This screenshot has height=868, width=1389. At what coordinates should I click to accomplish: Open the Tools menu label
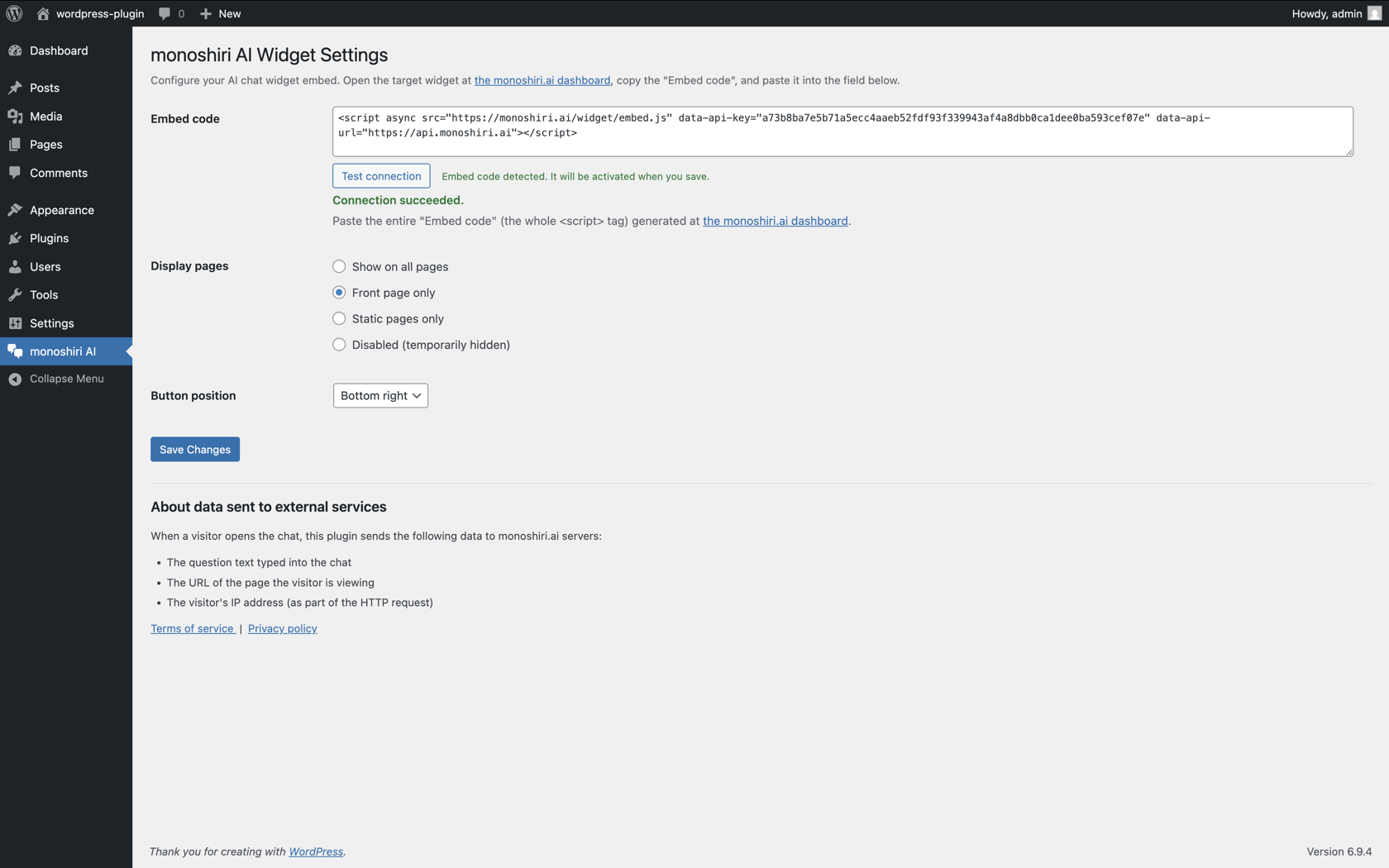[44, 295]
